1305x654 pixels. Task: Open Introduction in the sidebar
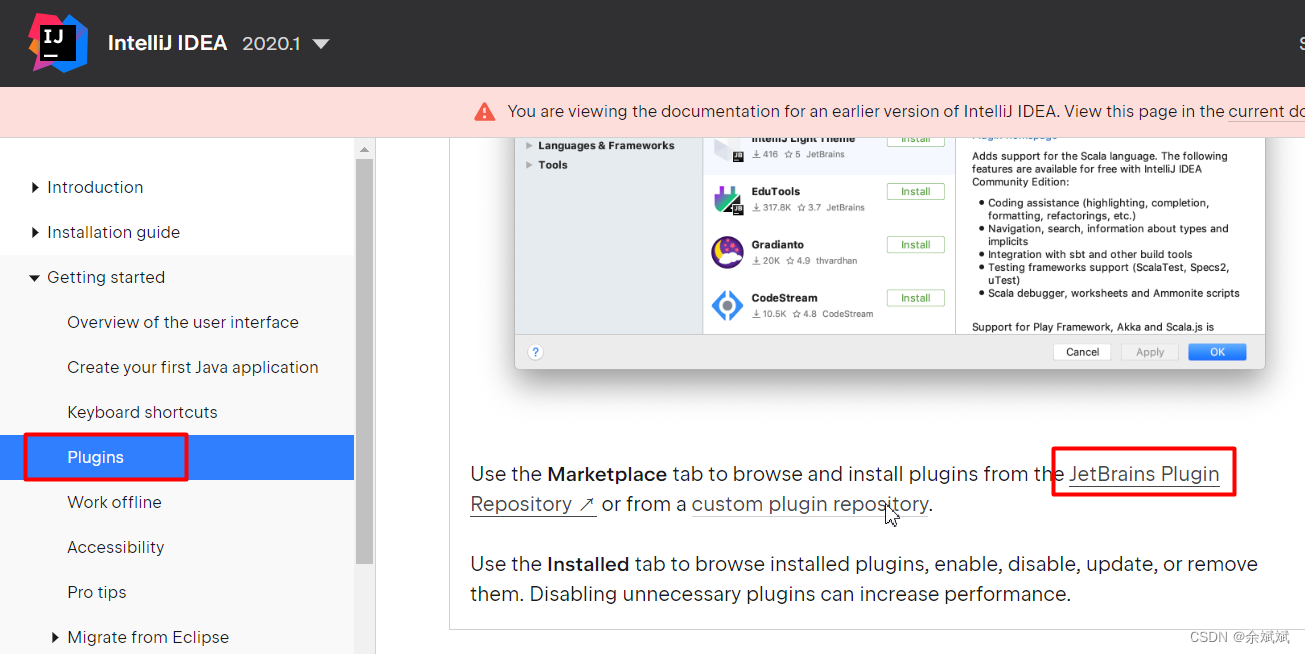(x=95, y=187)
